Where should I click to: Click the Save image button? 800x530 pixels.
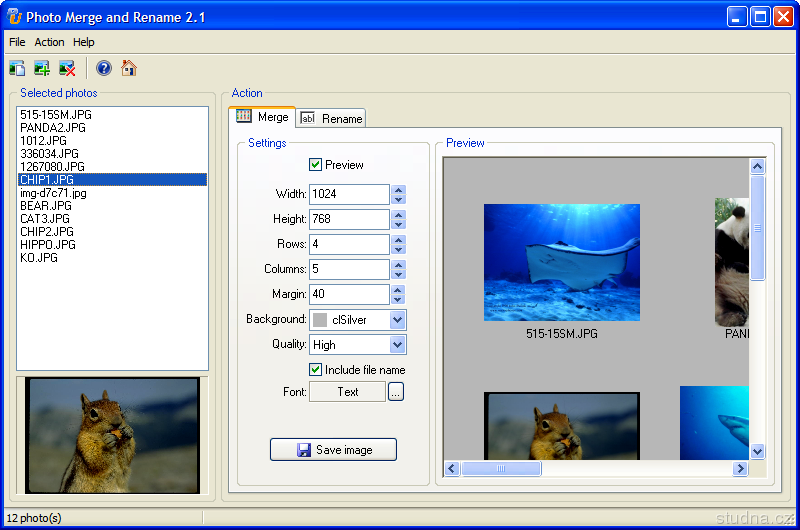(333, 449)
